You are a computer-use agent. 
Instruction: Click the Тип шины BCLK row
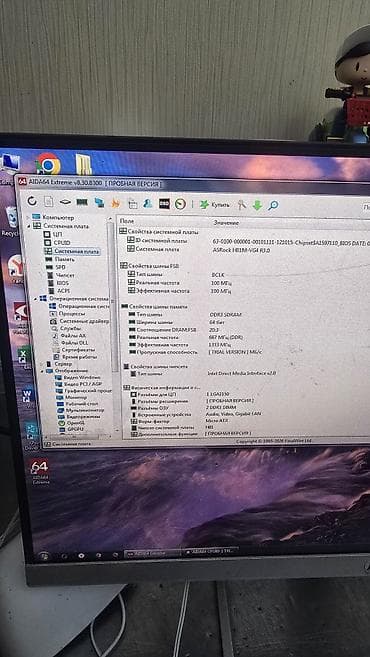(176, 274)
